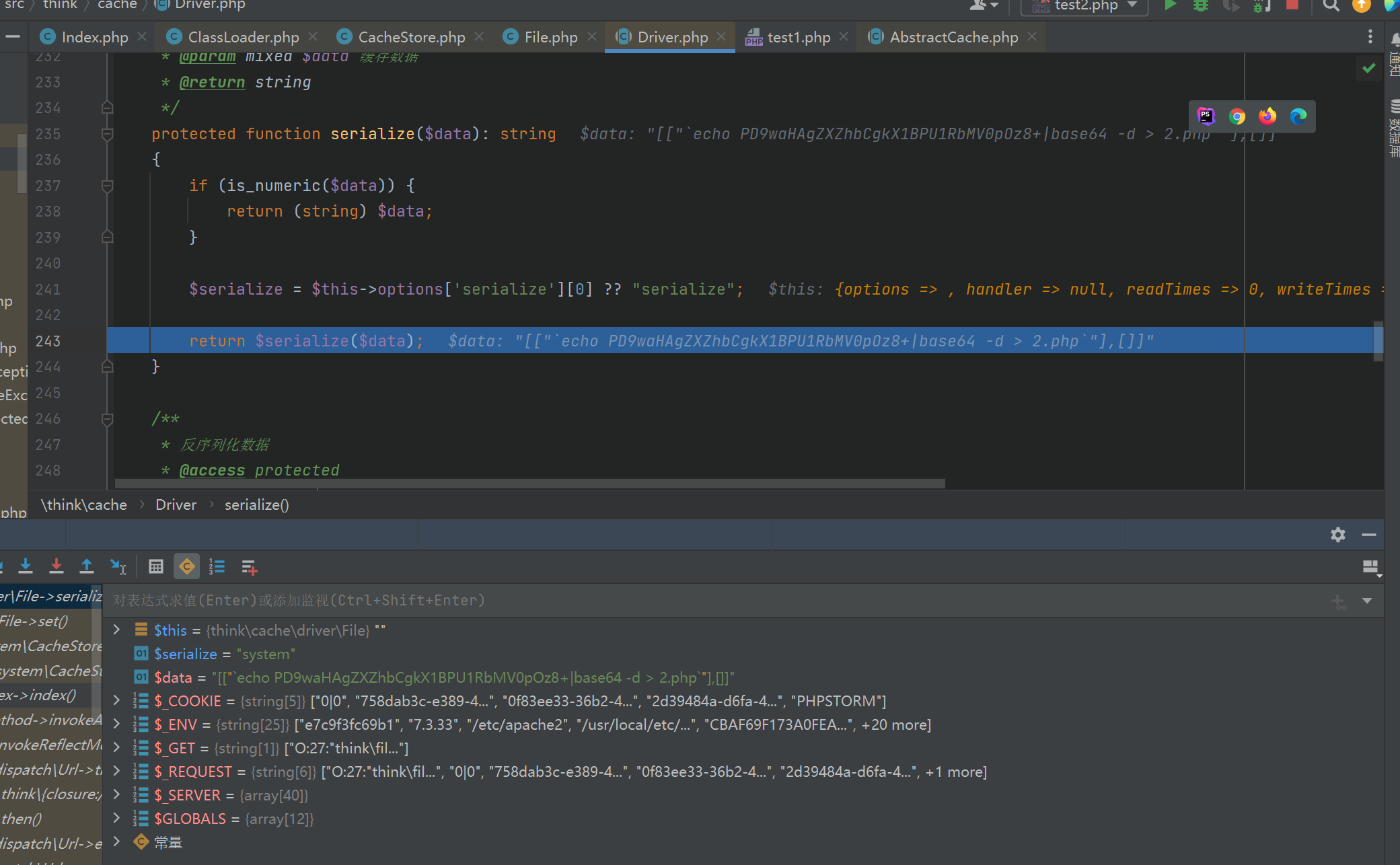Click the editor horizontal scrollbar
Image resolution: width=1400 pixels, height=865 pixels.
click(x=530, y=484)
